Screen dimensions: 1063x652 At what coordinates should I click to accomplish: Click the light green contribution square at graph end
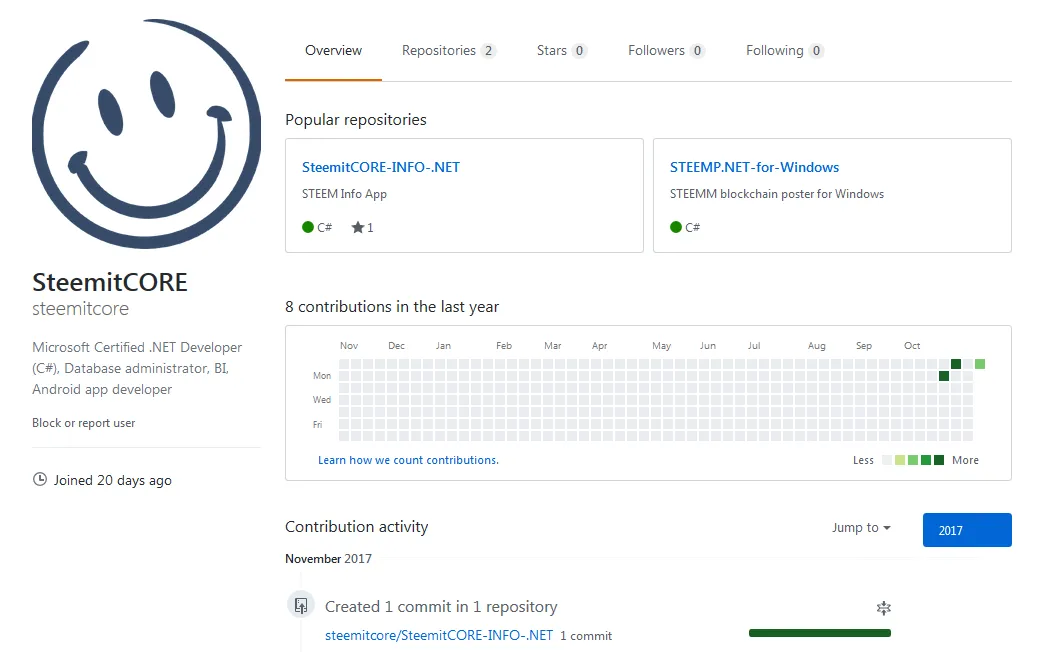(980, 364)
